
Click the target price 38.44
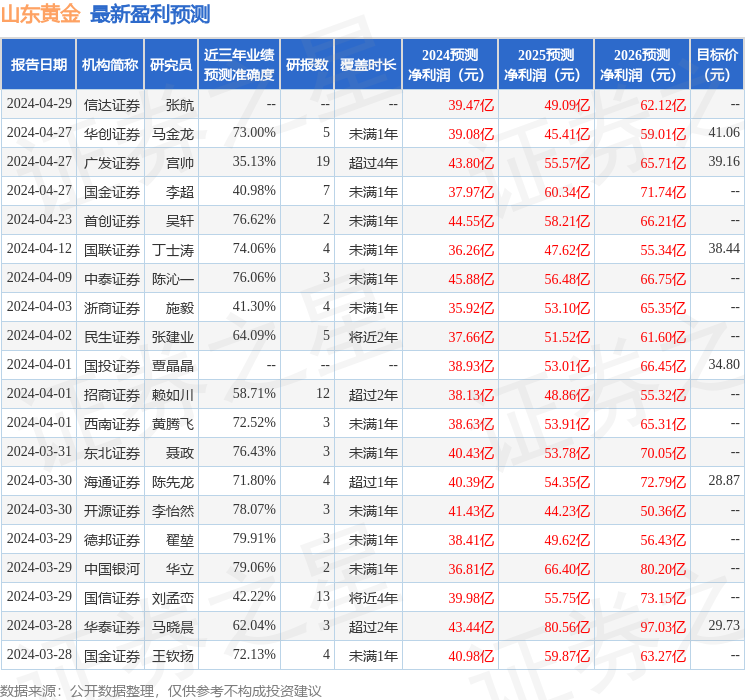pyautogui.click(x=724, y=248)
